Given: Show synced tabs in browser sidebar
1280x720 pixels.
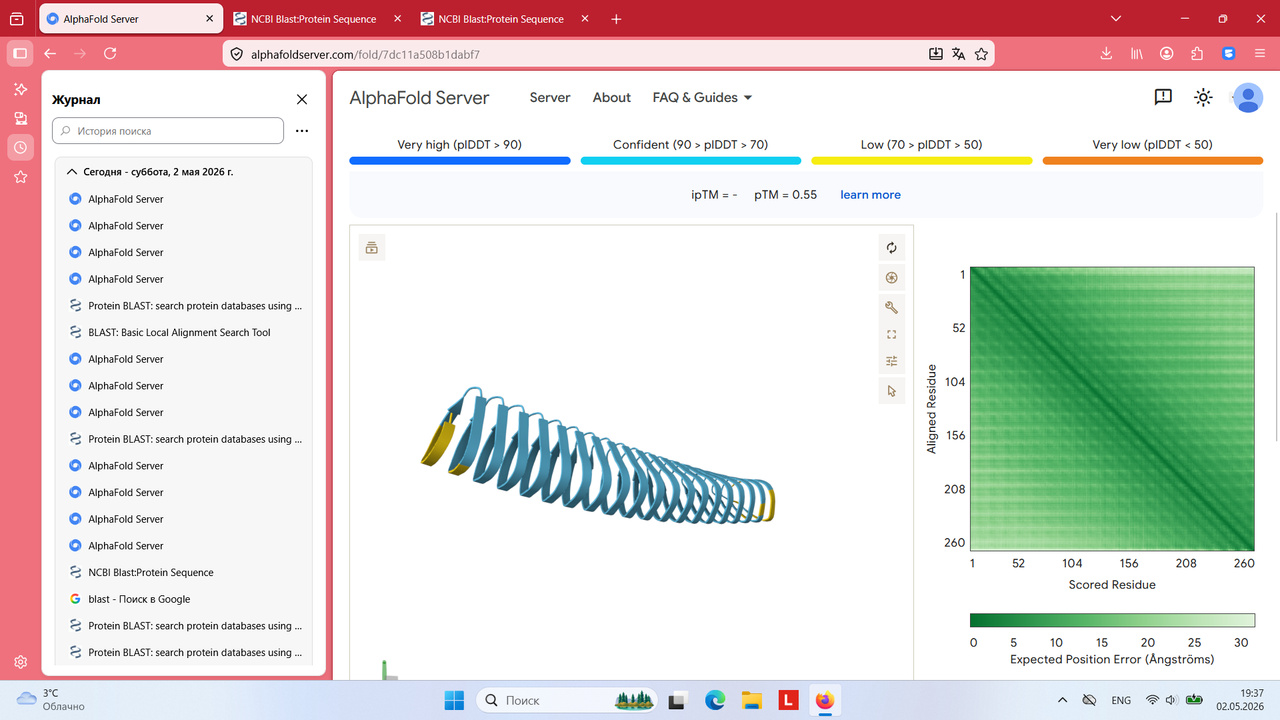Looking at the screenshot, I should pyautogui.click(x=20, y=118).
